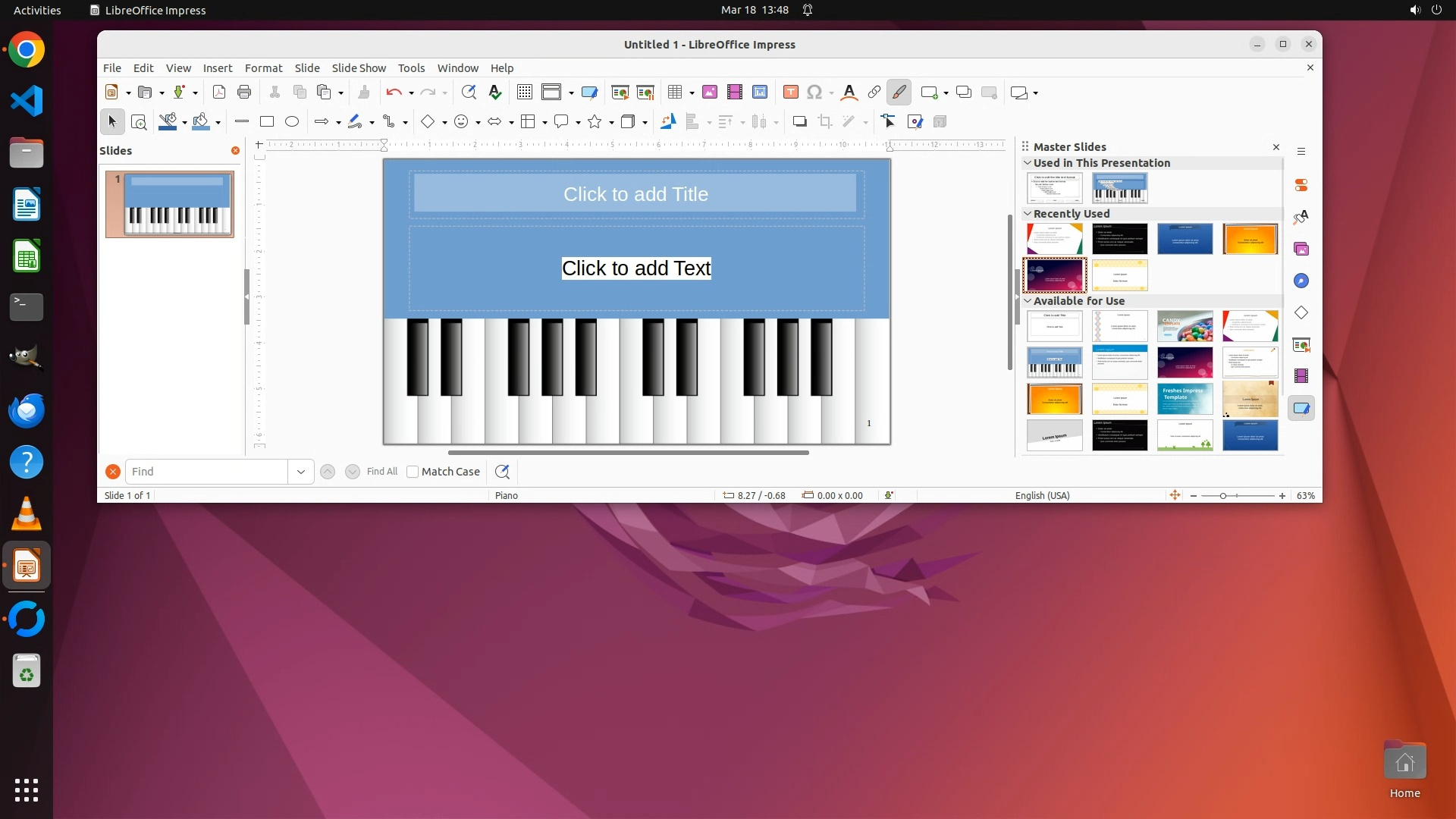This screenshot has width=1456, height=819.
Task: Collapse the Available for Use section
Action: (x=1028, y=301)
